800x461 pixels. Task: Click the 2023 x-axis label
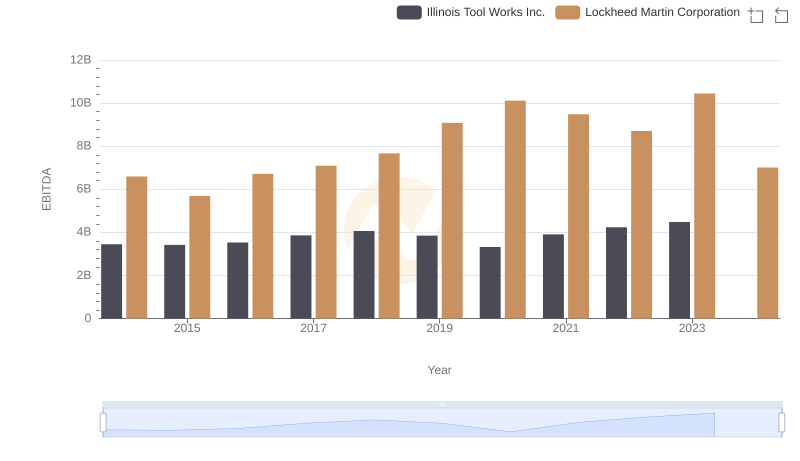pos(692,328)
